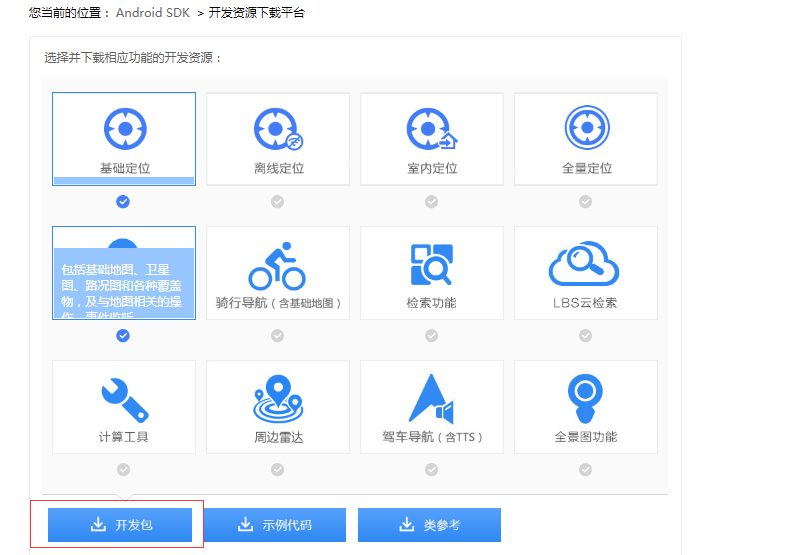This screenshot has height=555, width=793.
Task: Click the 开发资源下载平台 breadcrumb text
Action: coord(256,13)
